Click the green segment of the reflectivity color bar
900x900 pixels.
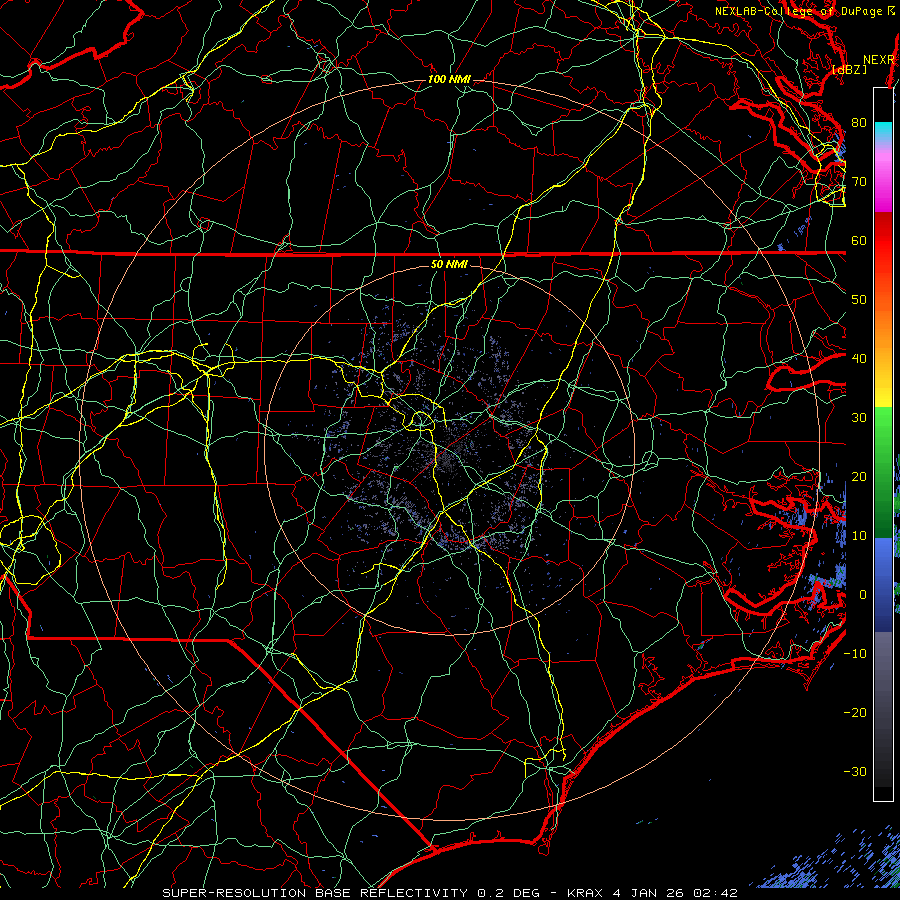pos(883,472)
